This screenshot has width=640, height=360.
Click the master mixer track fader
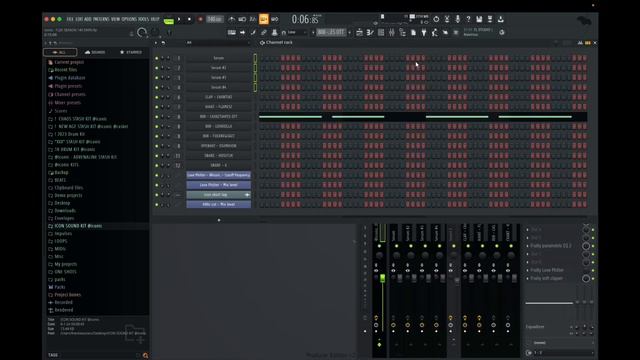coord(382,278)
